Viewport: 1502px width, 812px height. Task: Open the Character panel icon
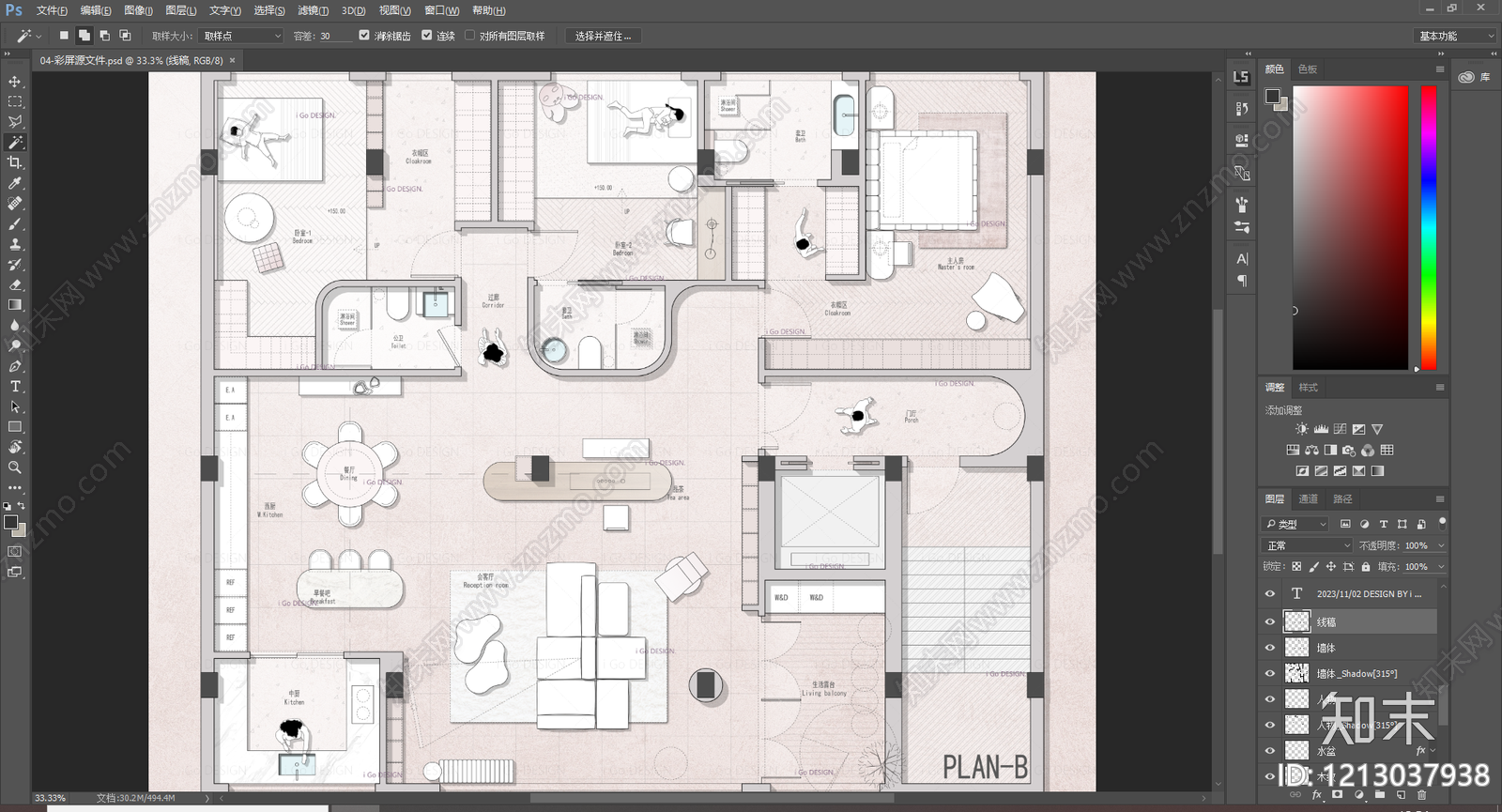[x=1241, y=259]
